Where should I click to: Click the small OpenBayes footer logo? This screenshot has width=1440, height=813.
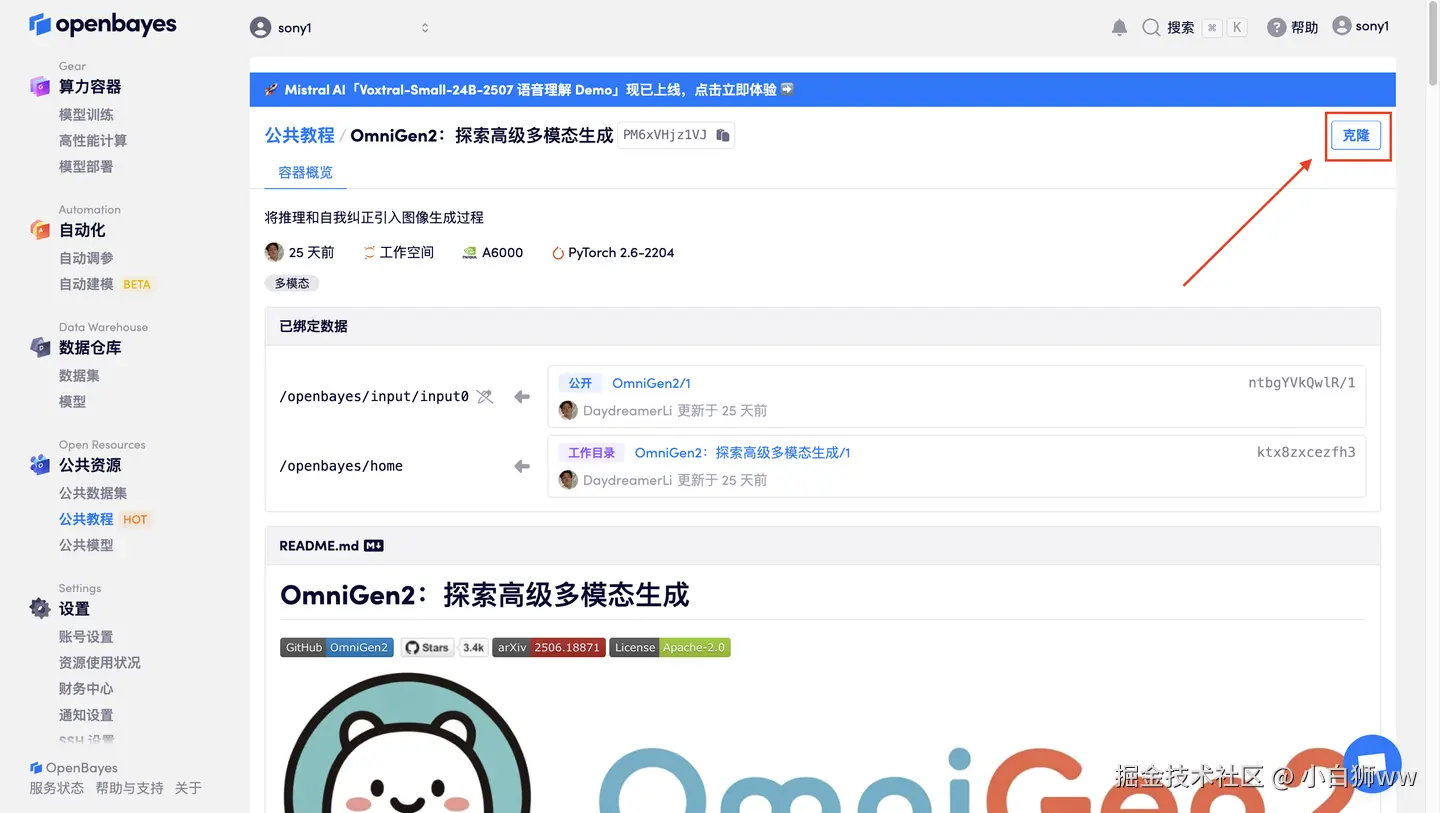(x=36, y=768)
